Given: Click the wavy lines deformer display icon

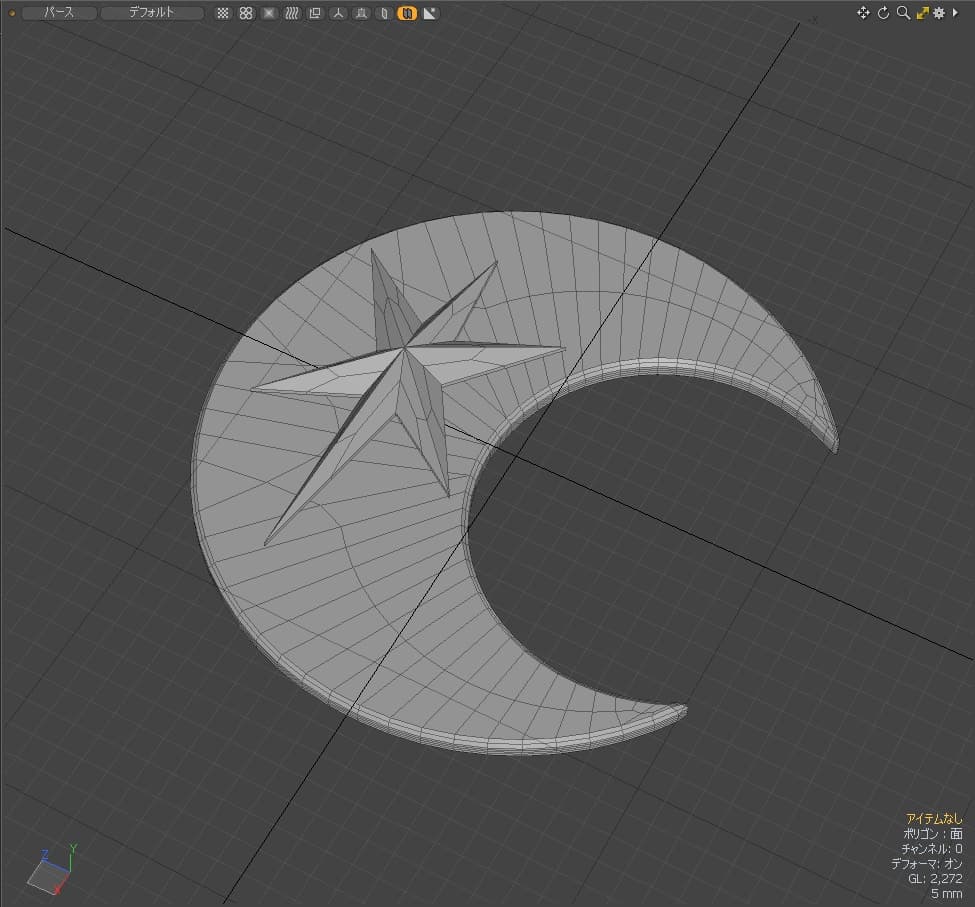Looking at the screenshot, I should 292,13.
